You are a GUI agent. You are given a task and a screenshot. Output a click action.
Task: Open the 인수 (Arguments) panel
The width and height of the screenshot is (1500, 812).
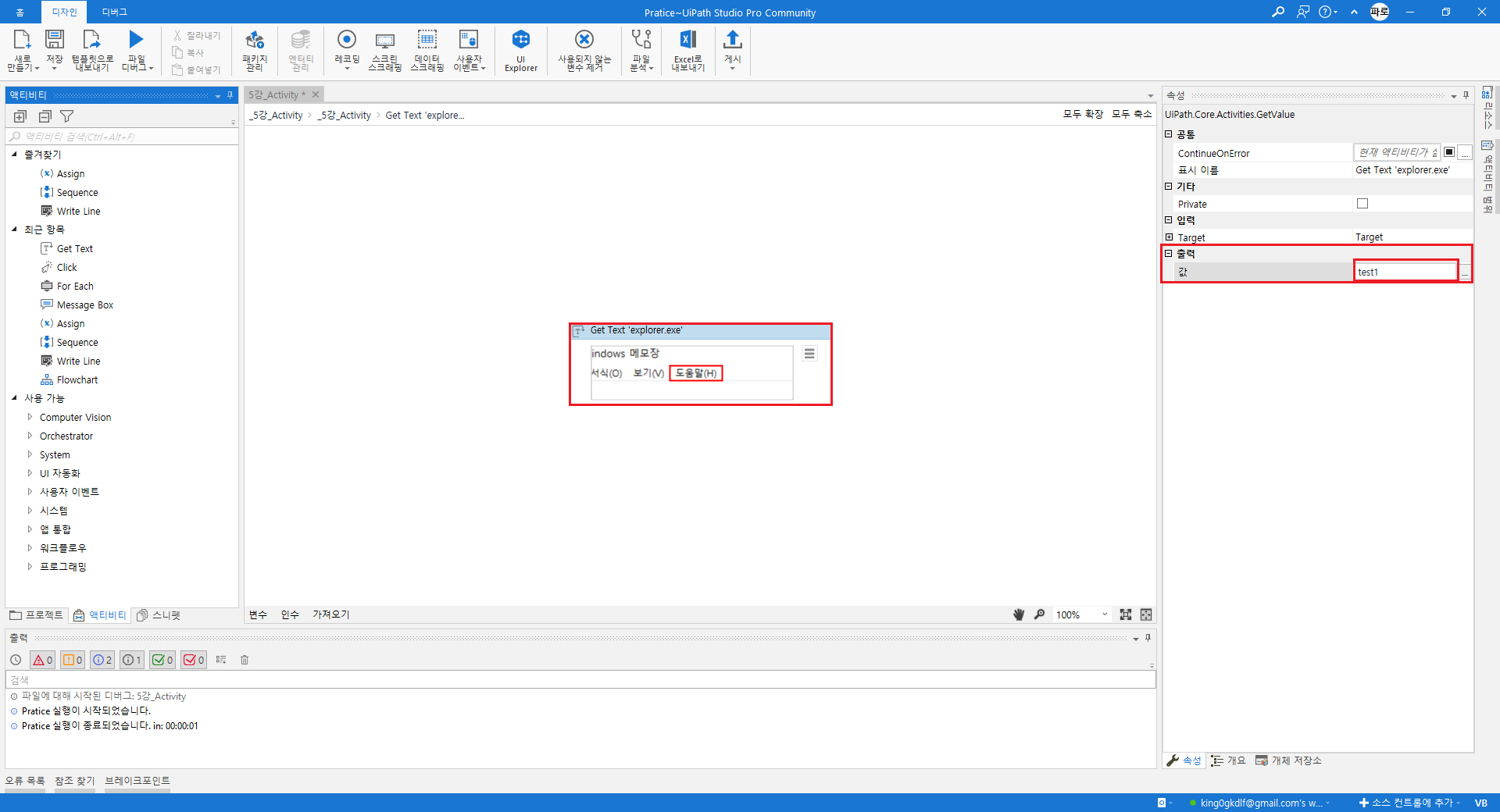pos(290,614)
